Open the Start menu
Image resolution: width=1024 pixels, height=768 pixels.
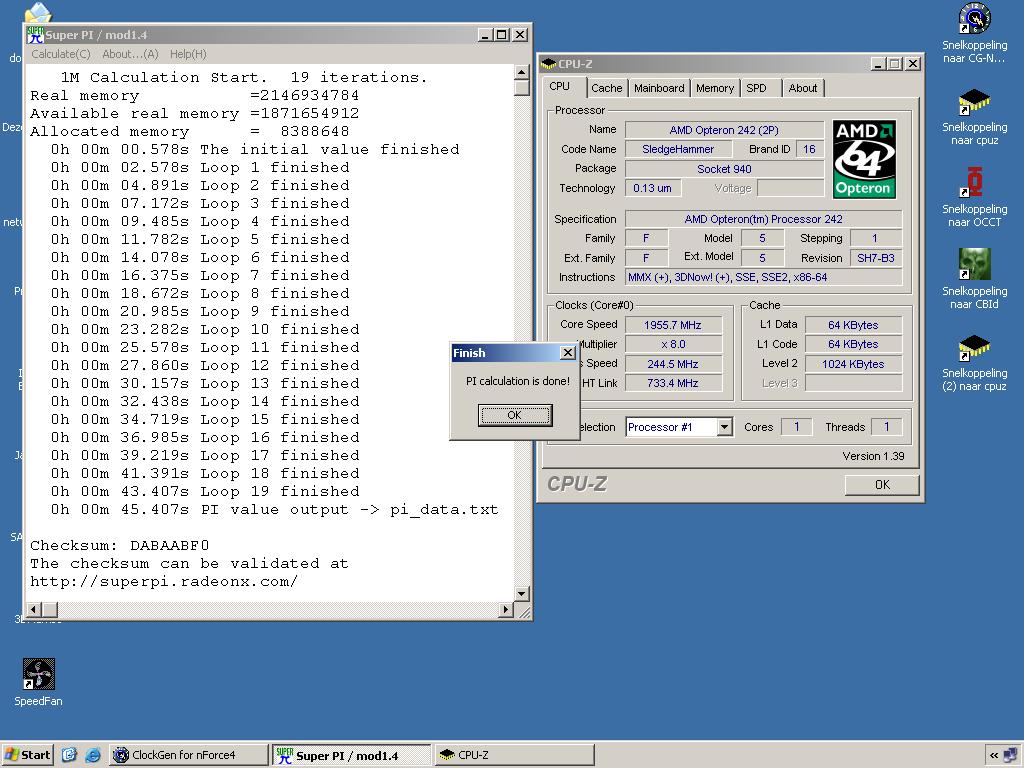pyautogui.click(x=27, y=755)
